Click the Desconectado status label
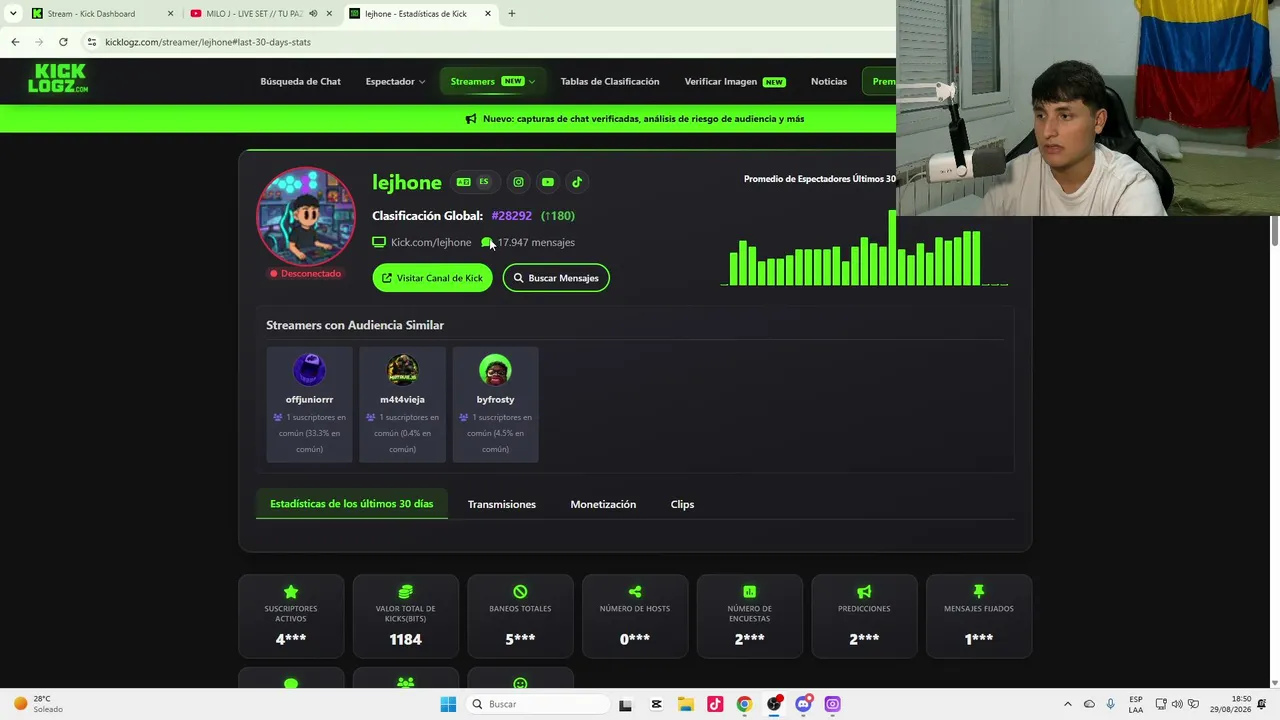The image size is (1280, 720). 305,273
